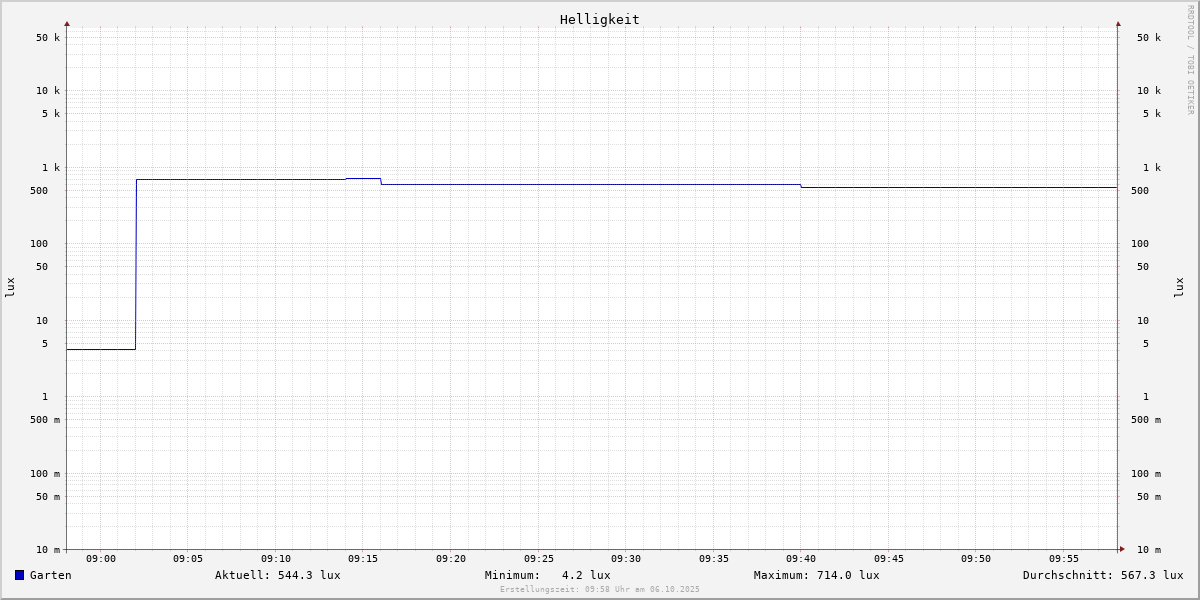The height and width of the screenshot is (600, 1200).
Task: Click the Durchschnitt: 567.3 lux value
Action: pyautogui.click(x=1103, y=575)
